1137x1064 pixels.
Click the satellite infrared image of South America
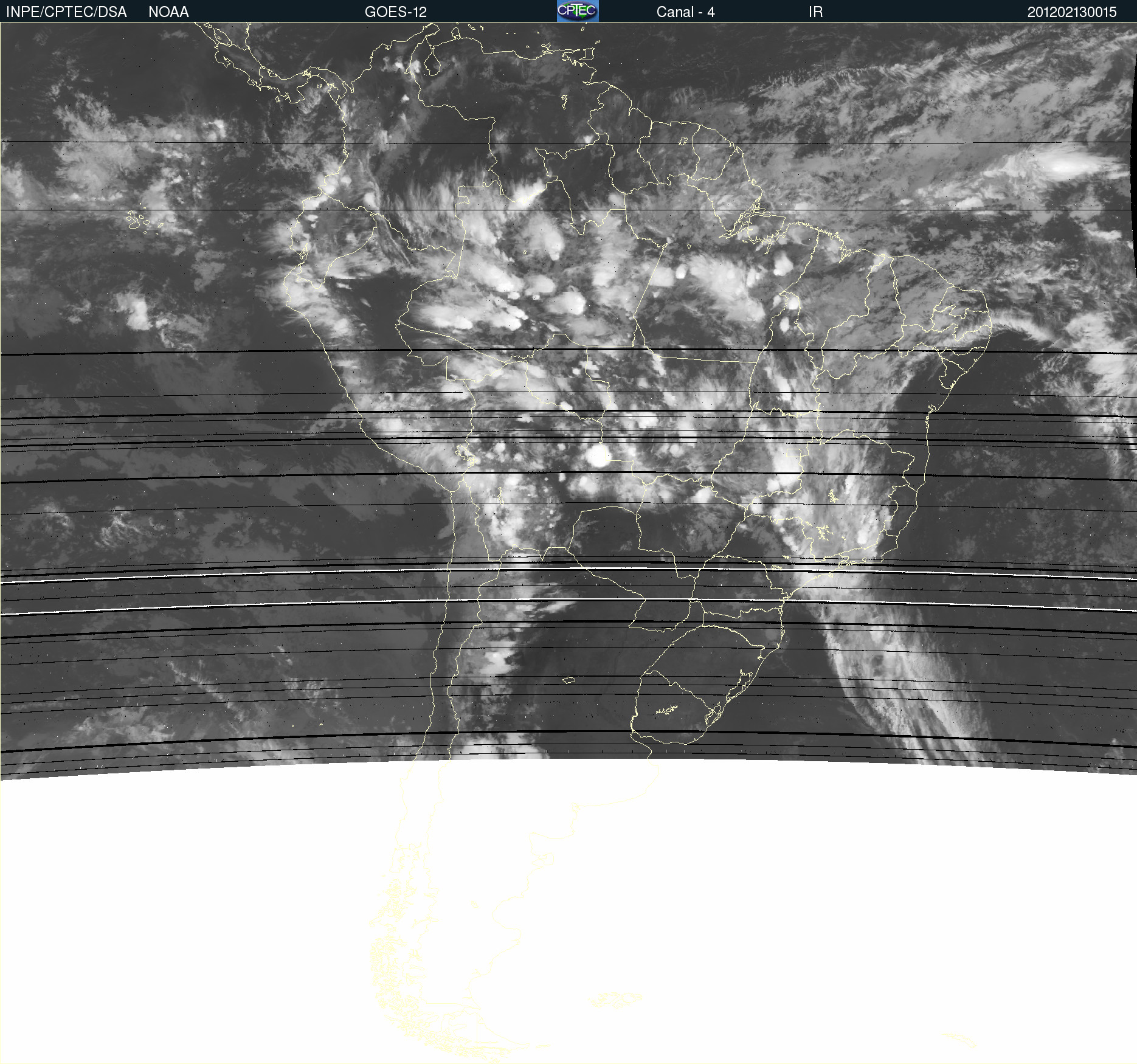(x=568, y=543)
